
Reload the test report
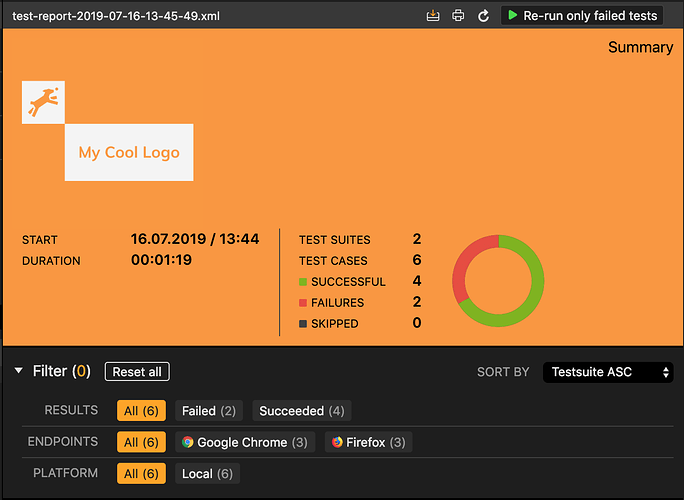click(x=483, y=16)
